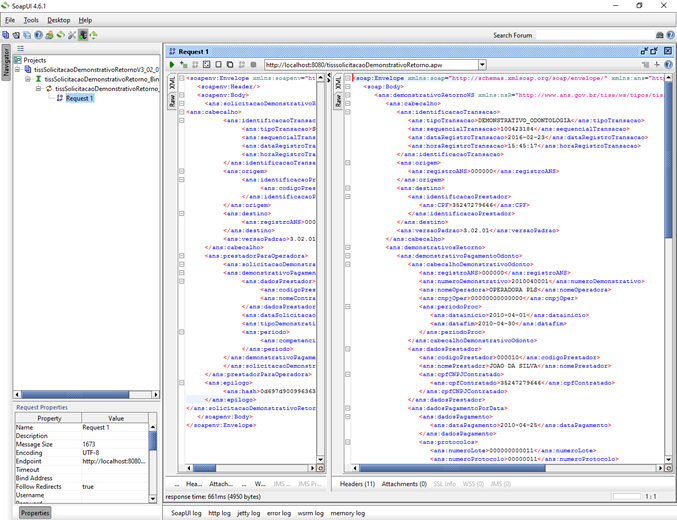Click the Preferences tools icon in main toolbar
This screenshot has height=520, width=677.
point(72,35)
